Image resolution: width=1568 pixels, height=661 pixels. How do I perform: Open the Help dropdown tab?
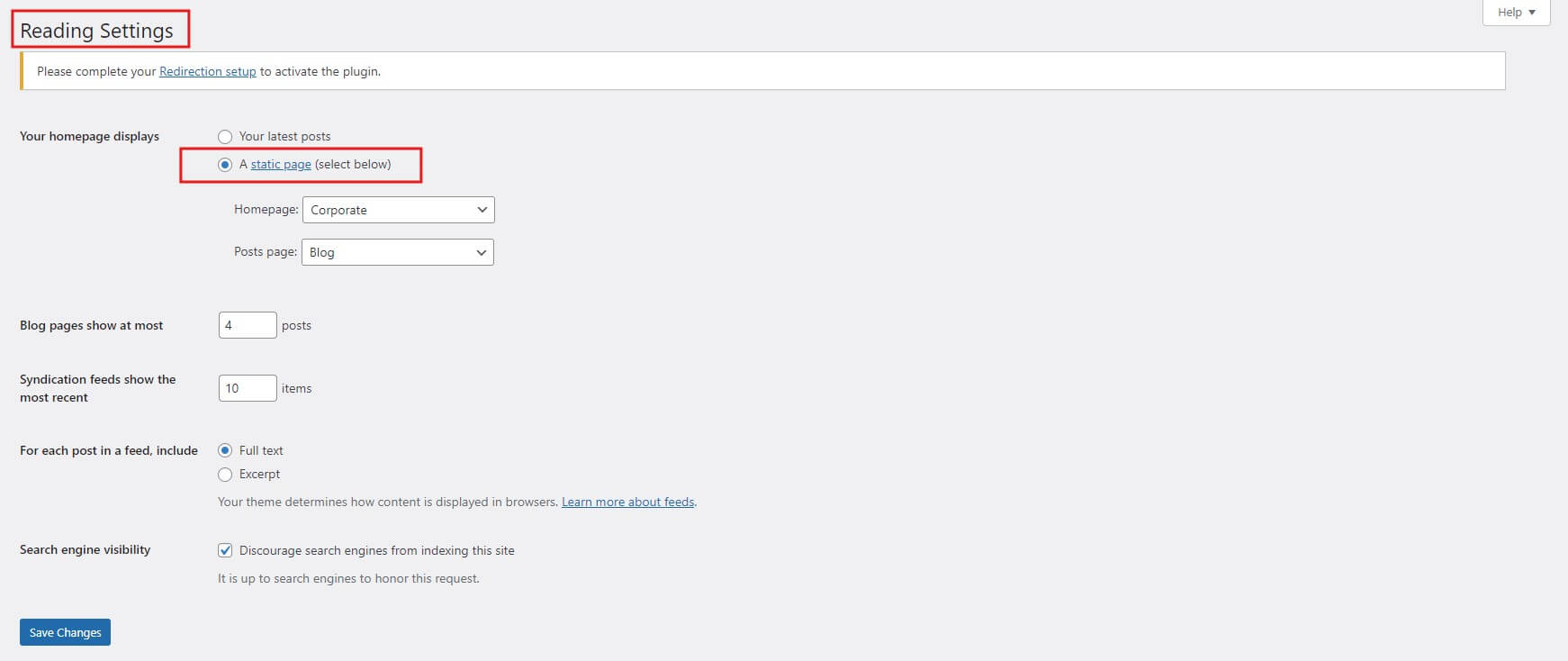[x=1516, y=13]
